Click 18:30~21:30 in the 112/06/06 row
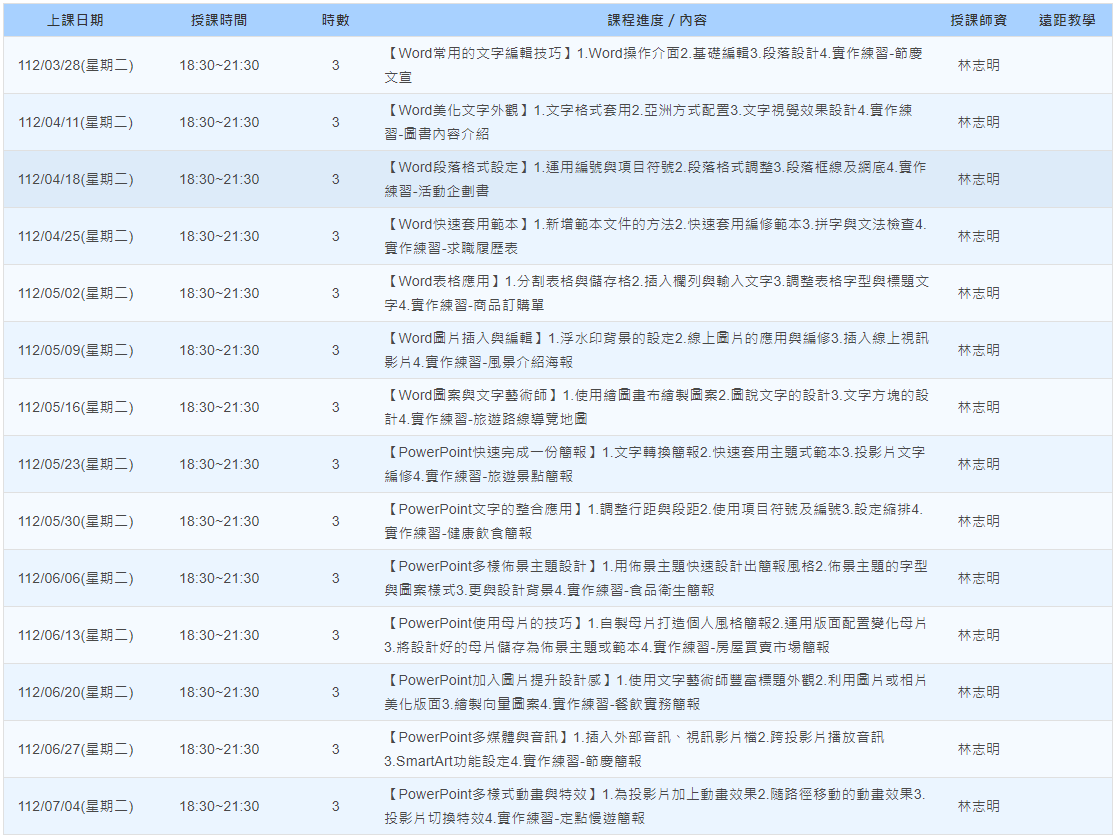1115x836 pixels. tap(219, 578)
